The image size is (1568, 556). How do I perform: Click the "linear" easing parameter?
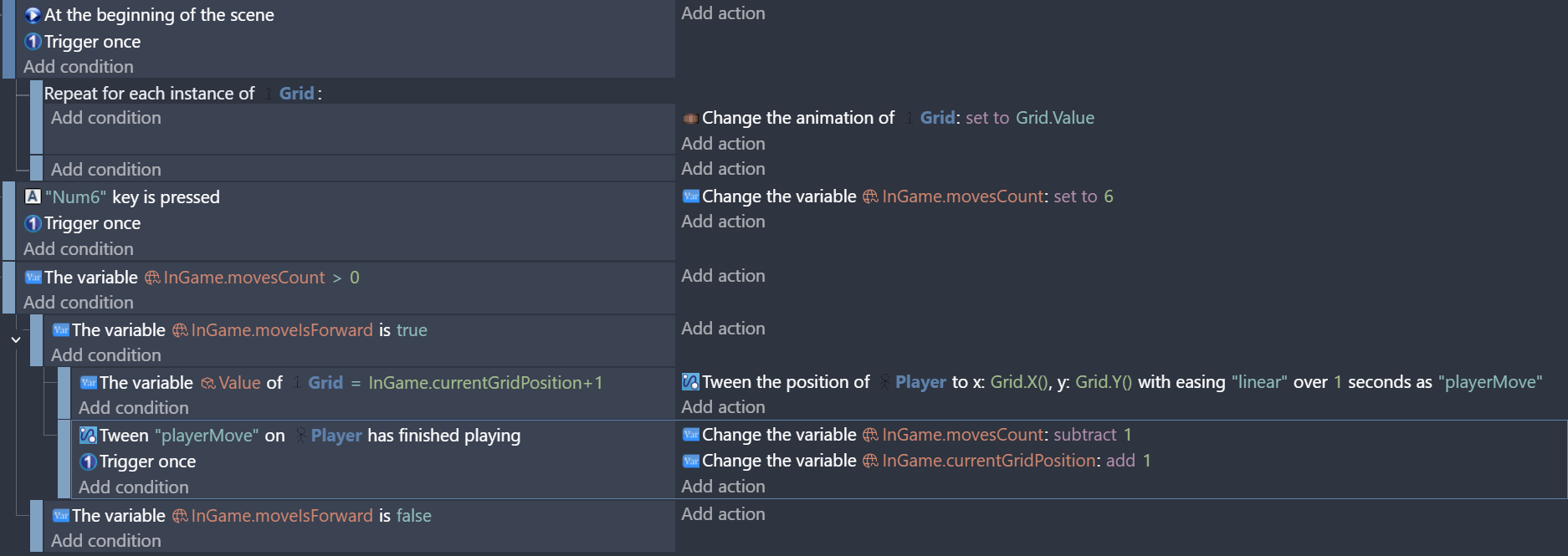point(1259,382)
